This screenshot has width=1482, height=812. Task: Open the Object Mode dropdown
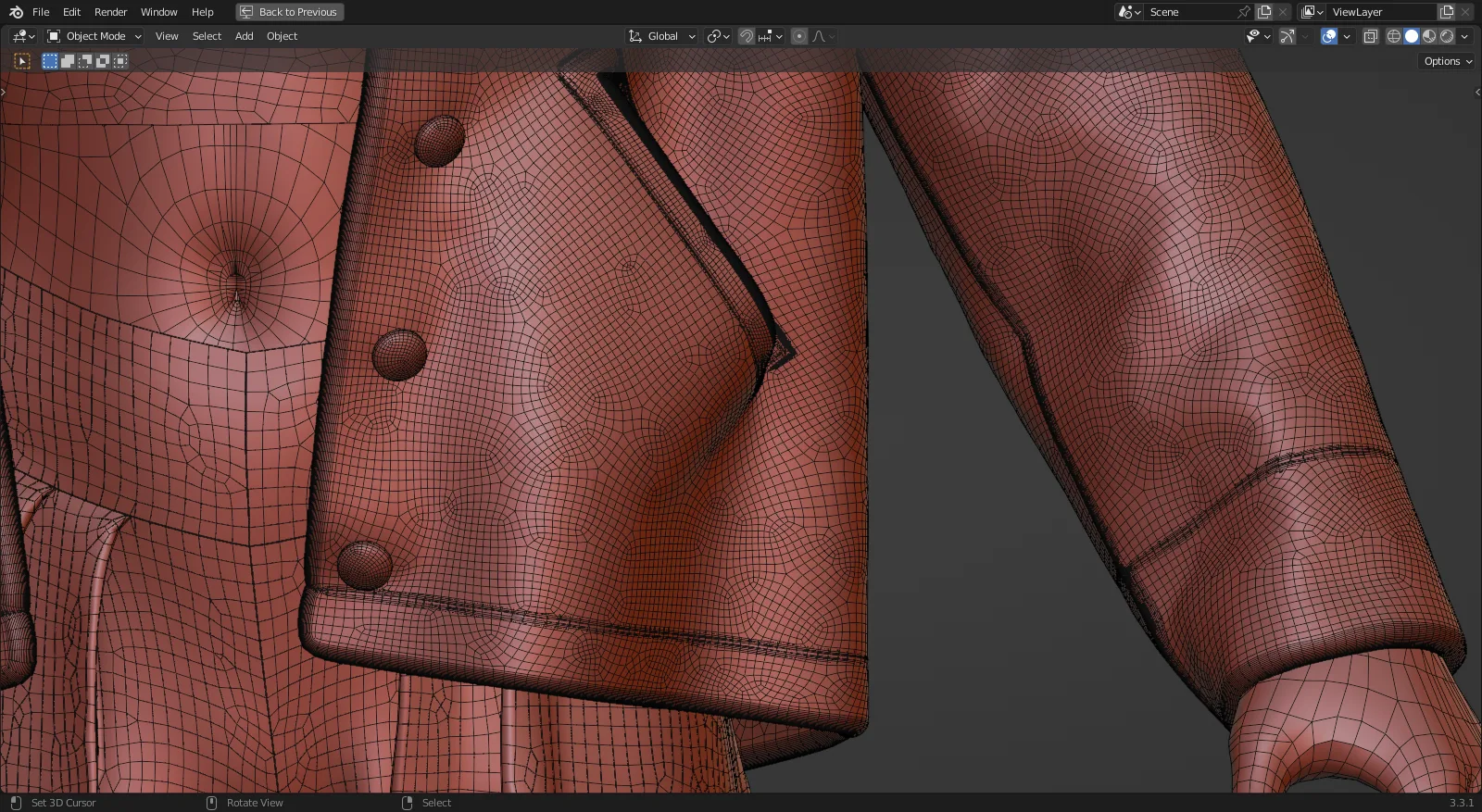94,36
